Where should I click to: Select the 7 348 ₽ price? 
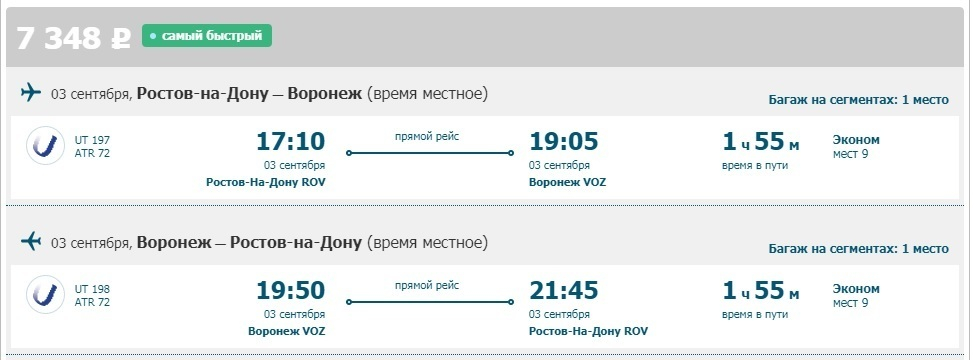[x=73, y=38]
